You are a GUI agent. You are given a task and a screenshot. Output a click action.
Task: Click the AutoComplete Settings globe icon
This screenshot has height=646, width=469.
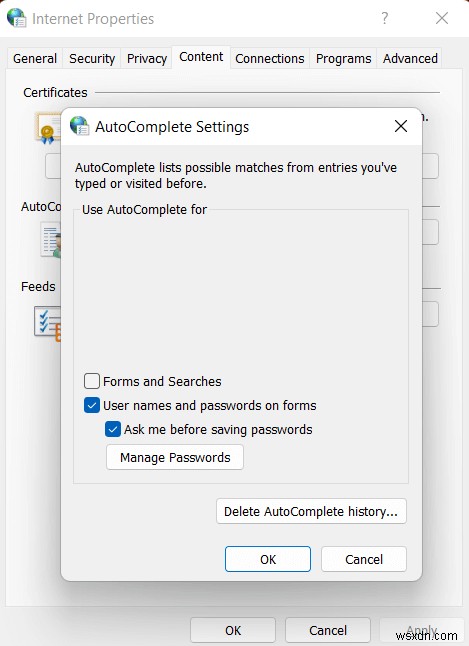[x=80, y=126]
